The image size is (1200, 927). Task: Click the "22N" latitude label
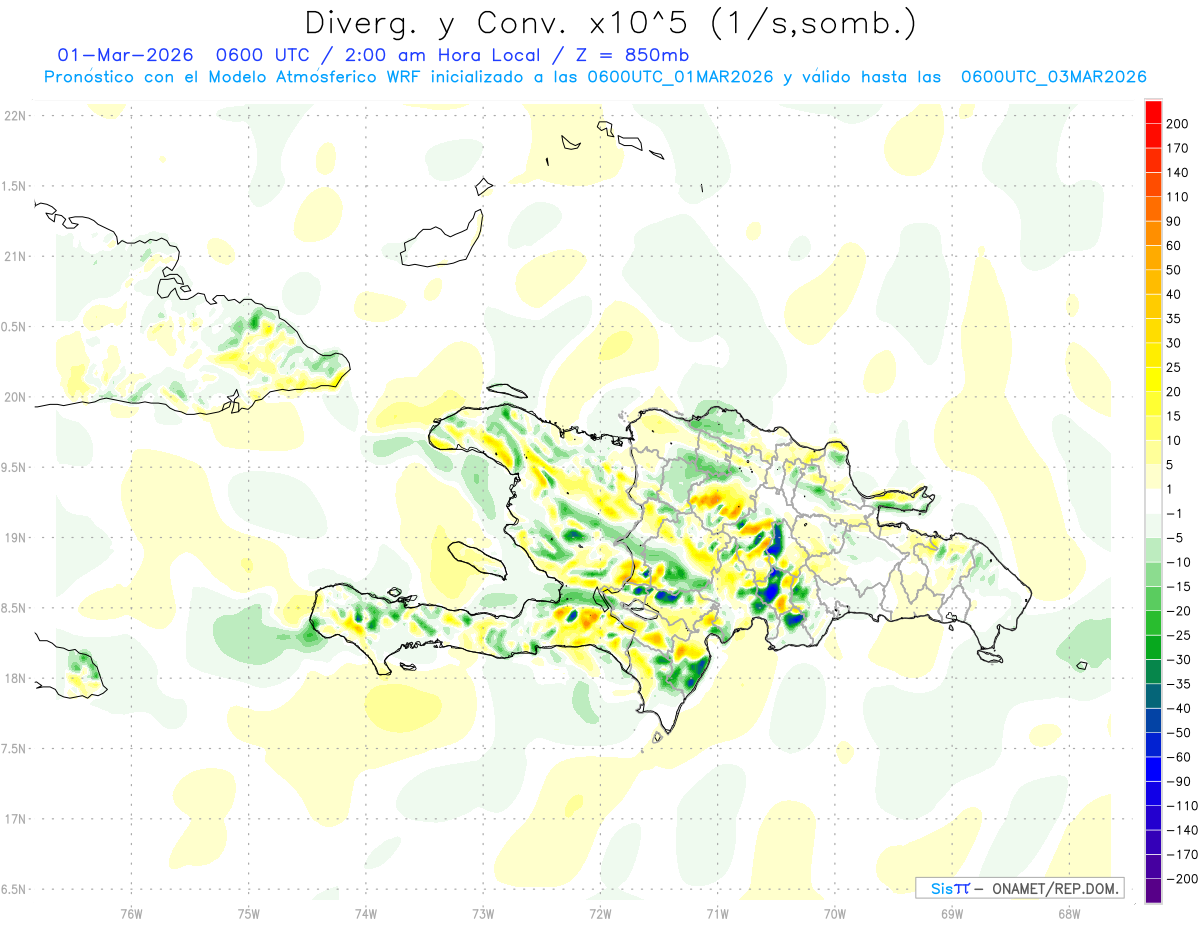15,115
